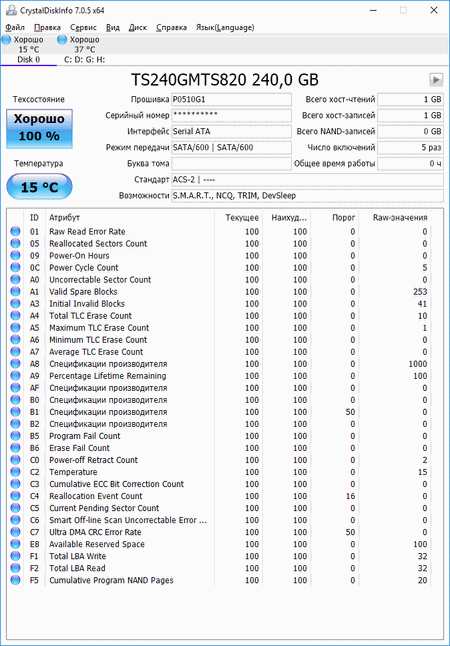Click status orb for Temperature attribute

(x=15, y=472)
